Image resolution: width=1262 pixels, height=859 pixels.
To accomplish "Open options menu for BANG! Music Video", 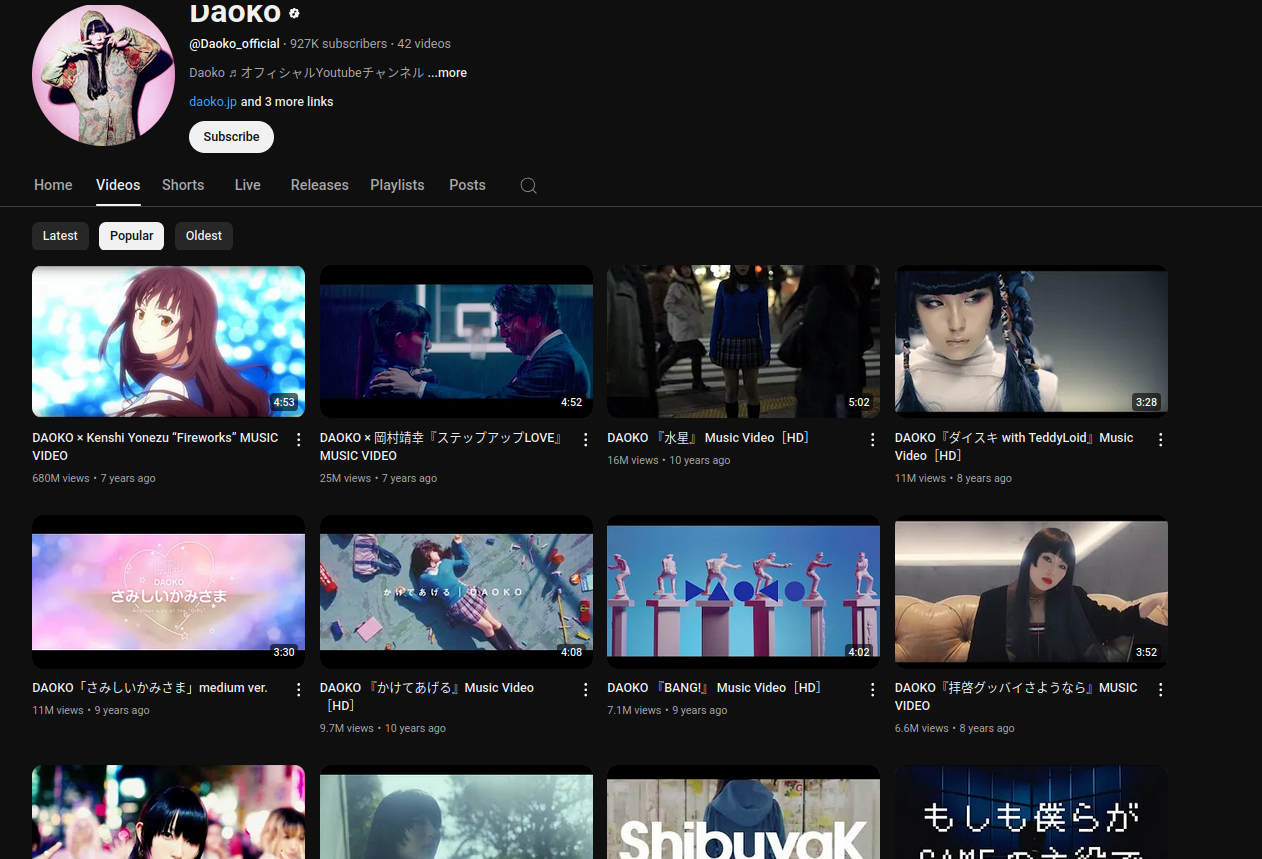I will click(x=873, y=690).
